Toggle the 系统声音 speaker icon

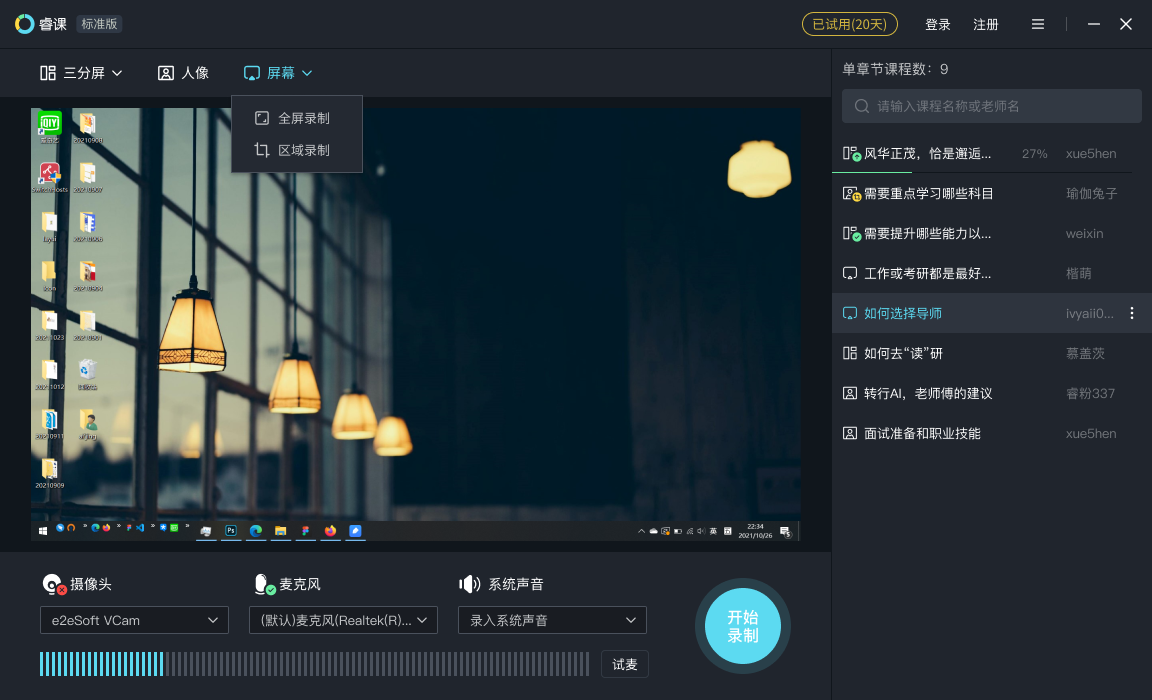(469, 585)
